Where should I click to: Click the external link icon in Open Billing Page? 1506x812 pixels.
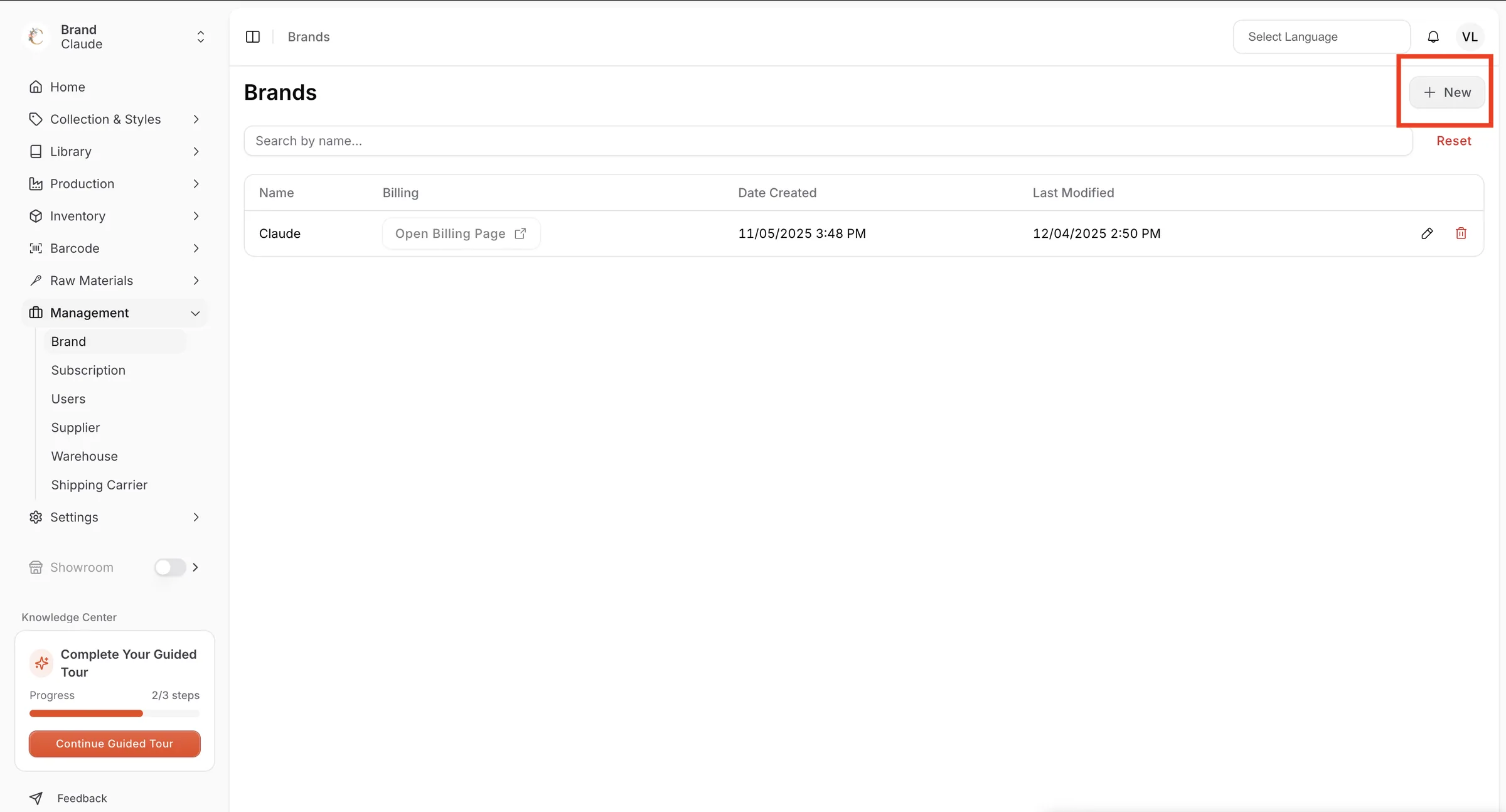tap(520, 233)
